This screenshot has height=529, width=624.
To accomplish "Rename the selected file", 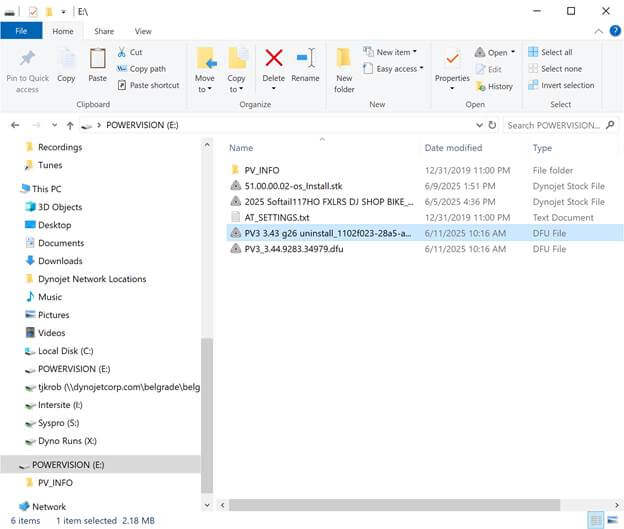I will (x=305, y=66).
